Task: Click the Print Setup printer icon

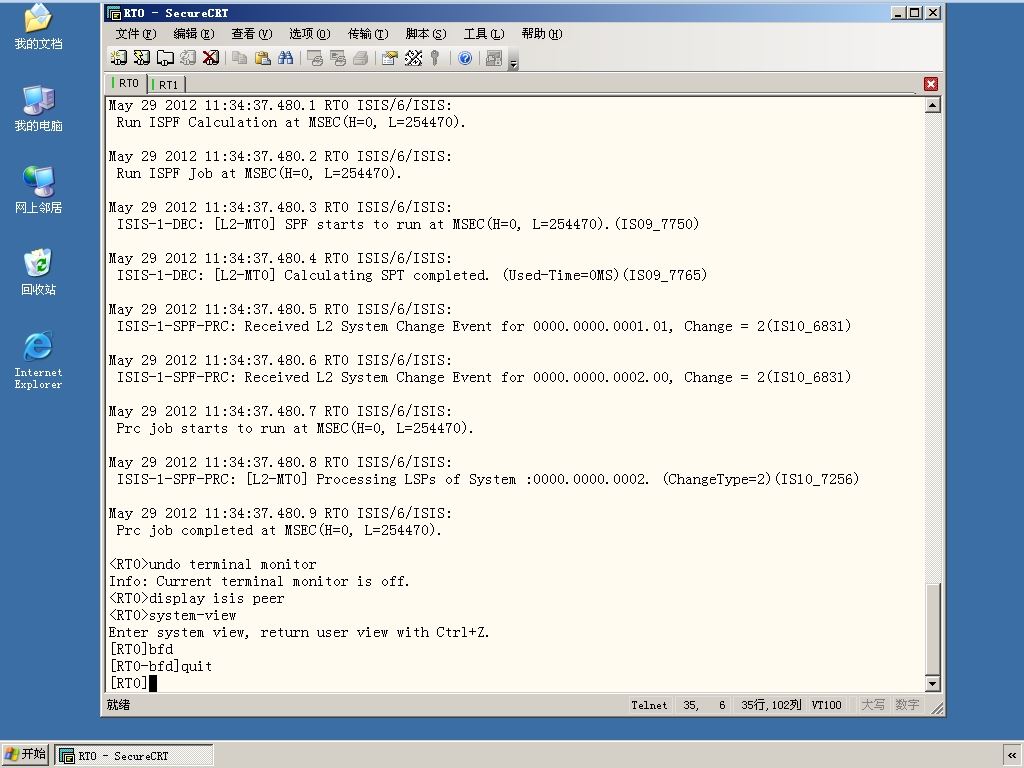Action: [360, 58]
